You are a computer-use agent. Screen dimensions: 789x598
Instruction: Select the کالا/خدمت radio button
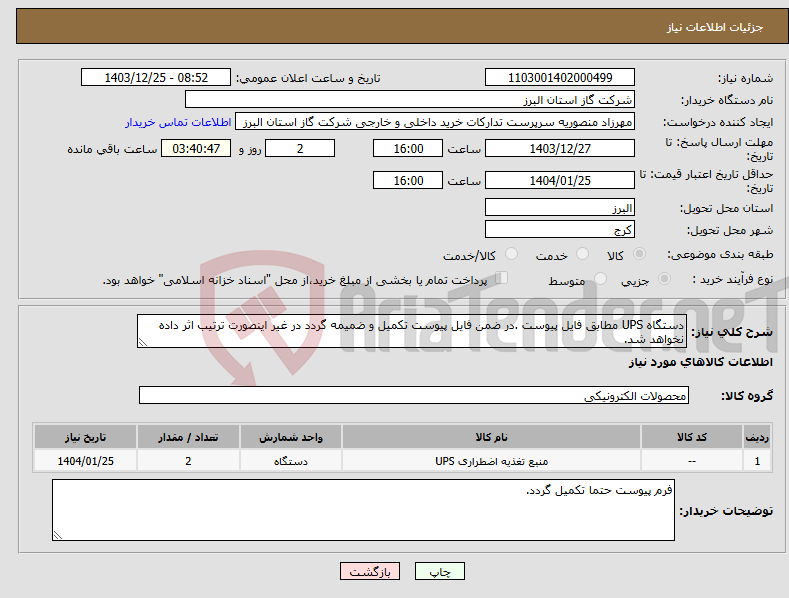point(511,254)
